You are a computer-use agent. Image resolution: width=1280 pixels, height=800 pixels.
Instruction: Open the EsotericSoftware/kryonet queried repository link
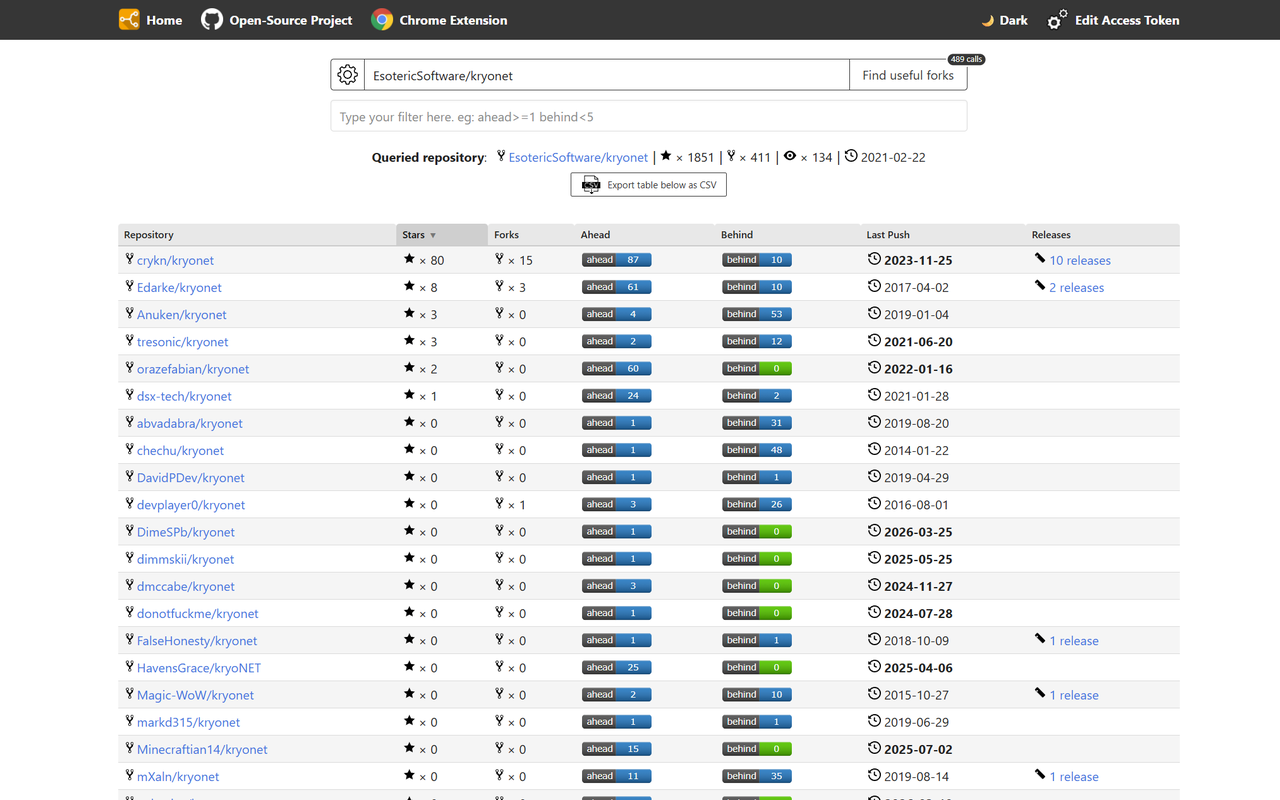click(x=578, y=157)
